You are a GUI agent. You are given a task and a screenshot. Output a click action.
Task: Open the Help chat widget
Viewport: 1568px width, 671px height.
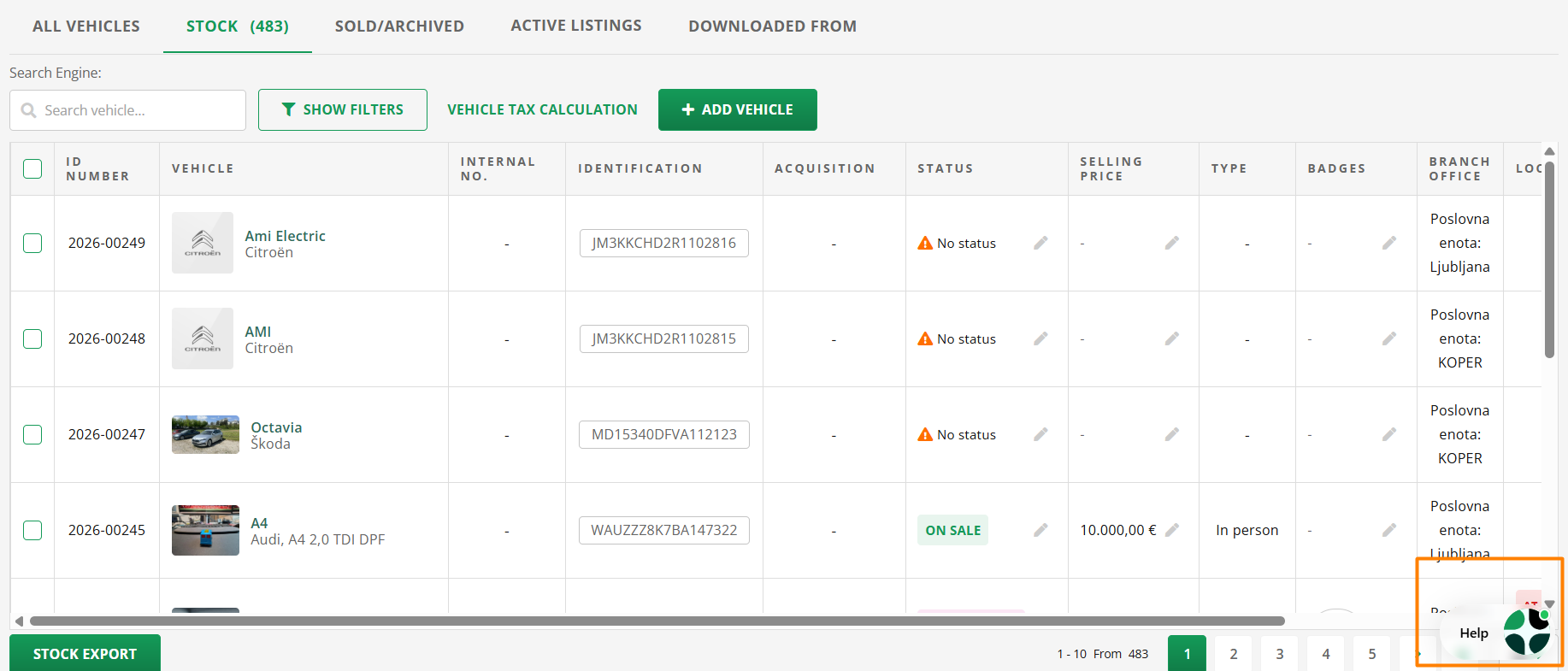coord(1497,633)
